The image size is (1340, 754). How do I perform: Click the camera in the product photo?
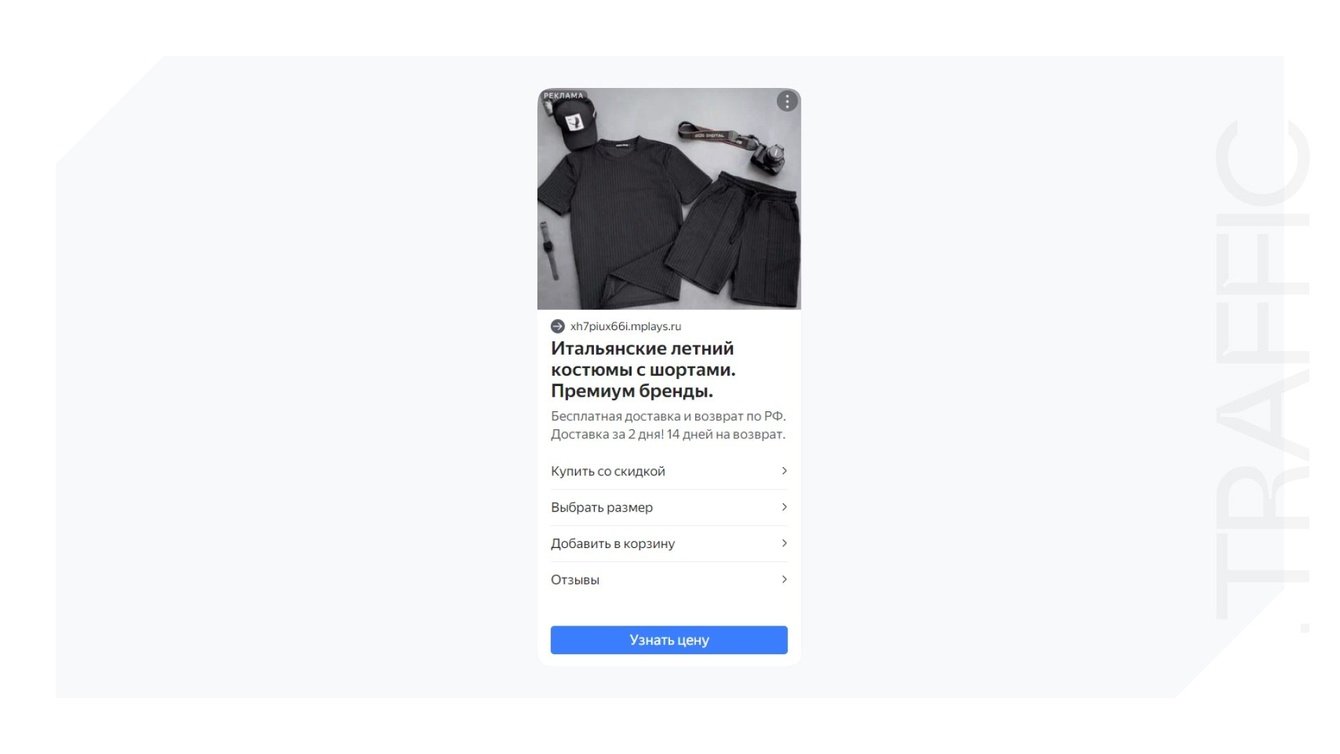pos(768,158)
